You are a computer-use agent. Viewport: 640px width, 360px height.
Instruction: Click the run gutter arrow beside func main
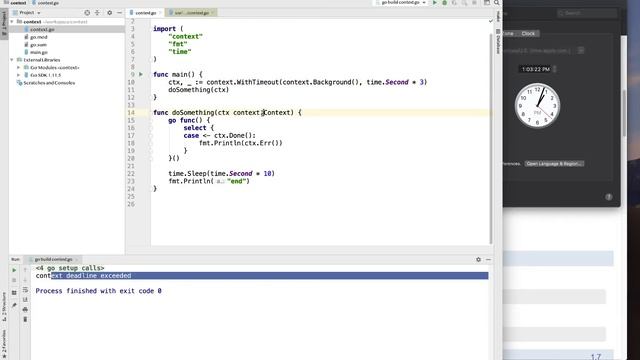(141, 74)
